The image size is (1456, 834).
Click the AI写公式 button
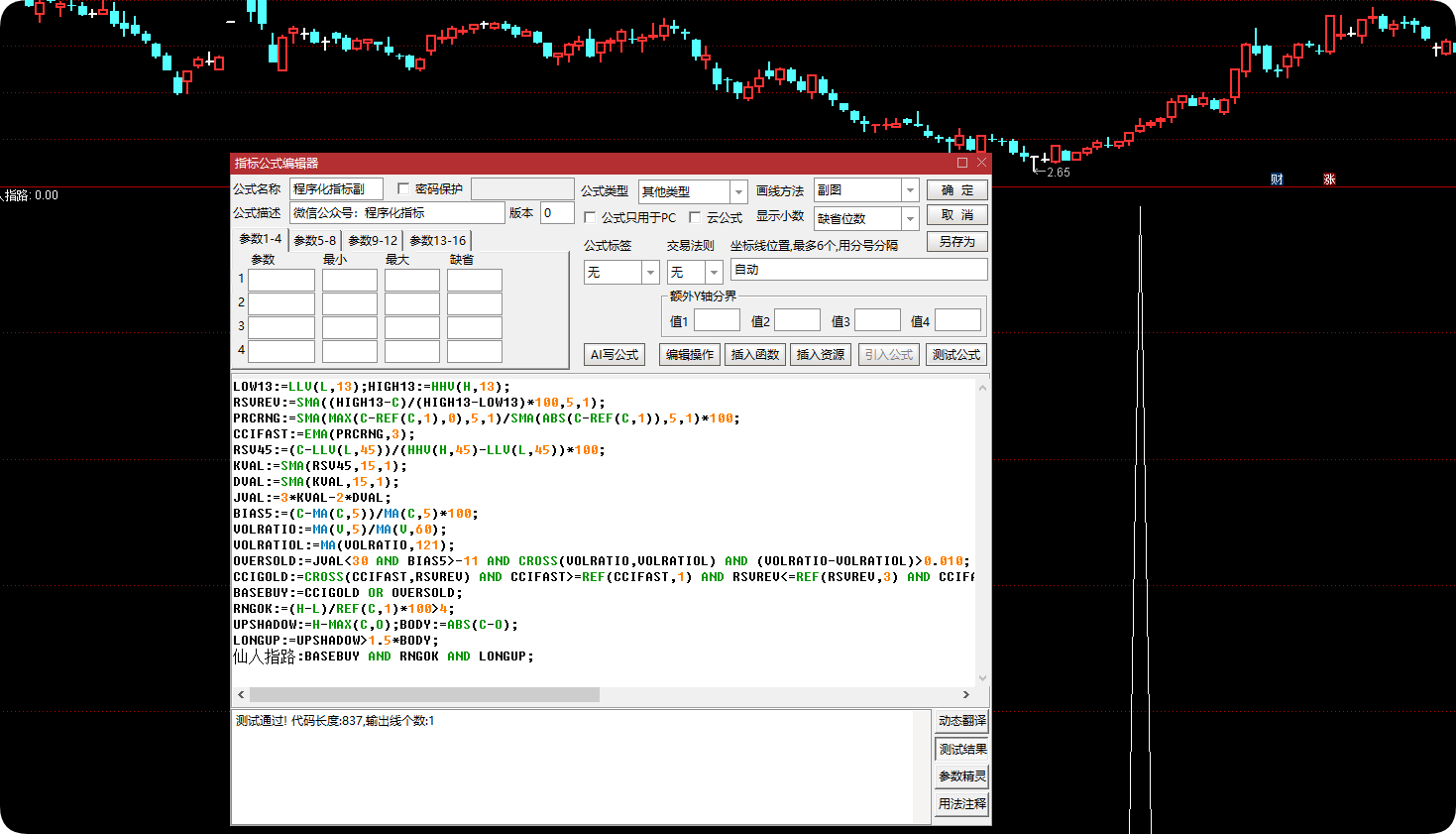615,354
